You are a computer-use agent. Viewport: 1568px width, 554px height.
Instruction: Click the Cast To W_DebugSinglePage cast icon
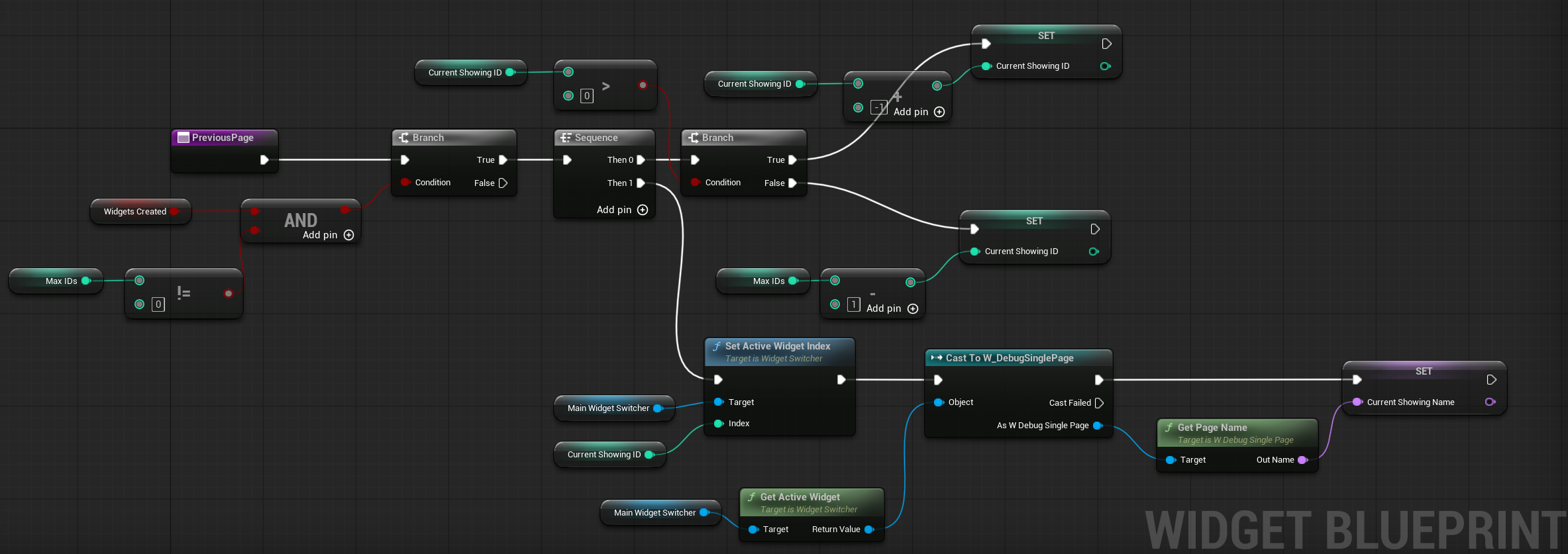[x=936, y=358]
